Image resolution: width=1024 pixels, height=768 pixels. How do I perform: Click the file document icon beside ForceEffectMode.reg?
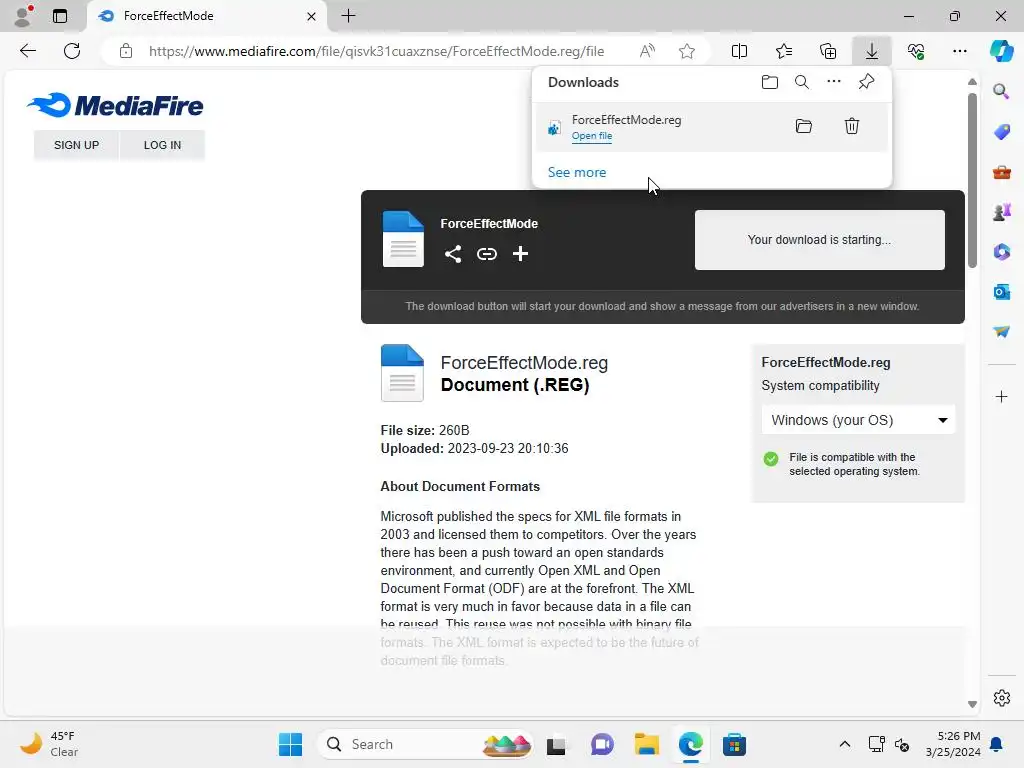tap(402, 373)
